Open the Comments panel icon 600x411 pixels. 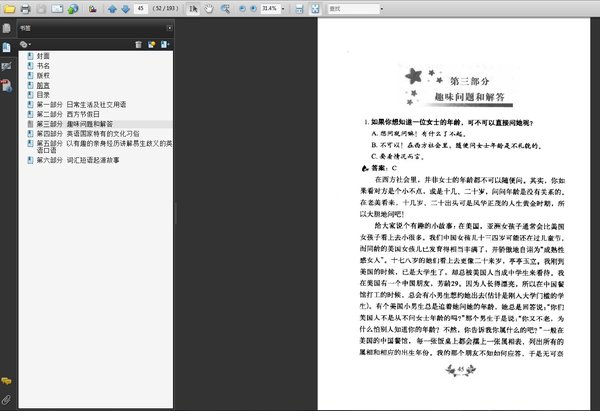tap(7, 381)
